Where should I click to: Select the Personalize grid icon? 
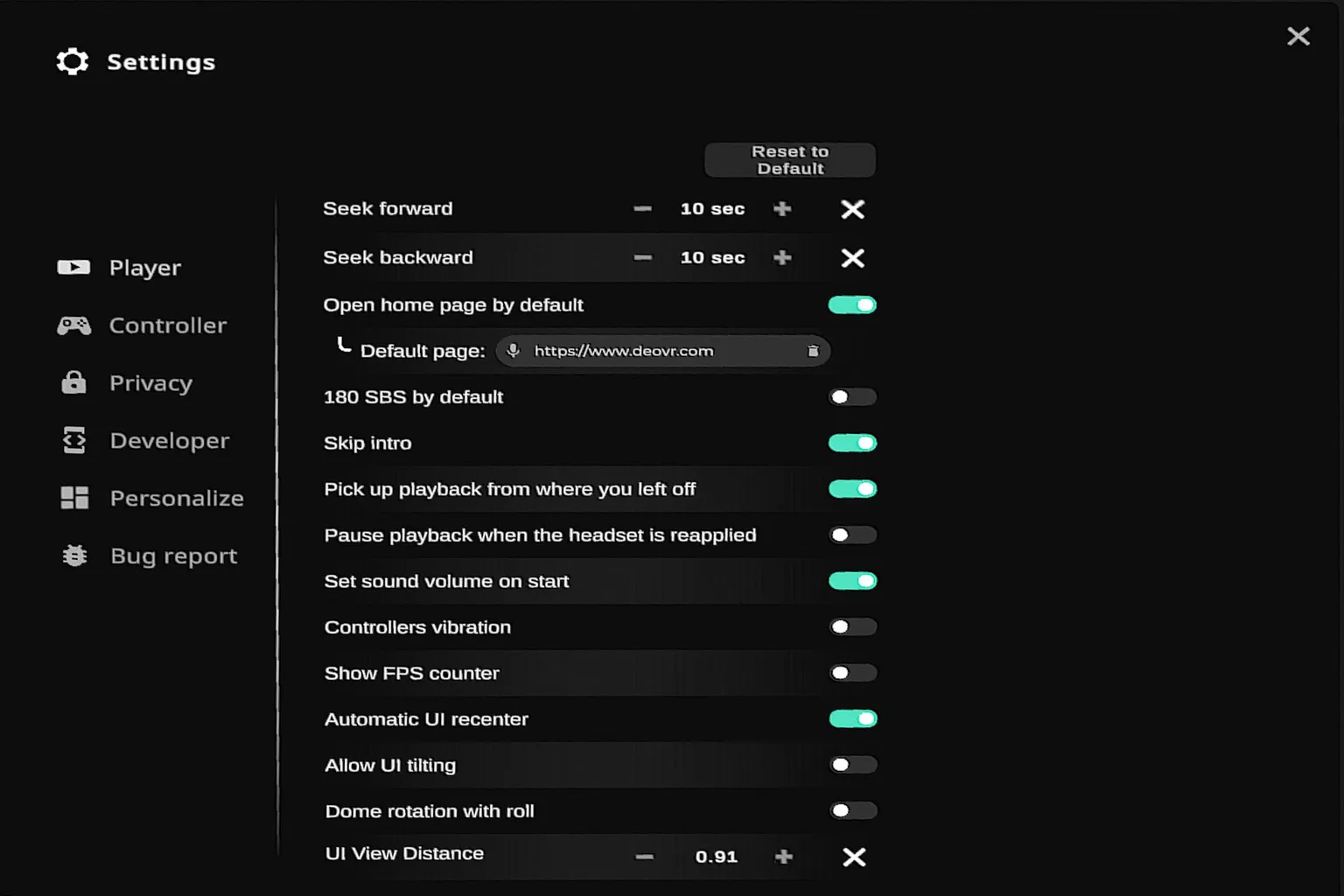73,498
